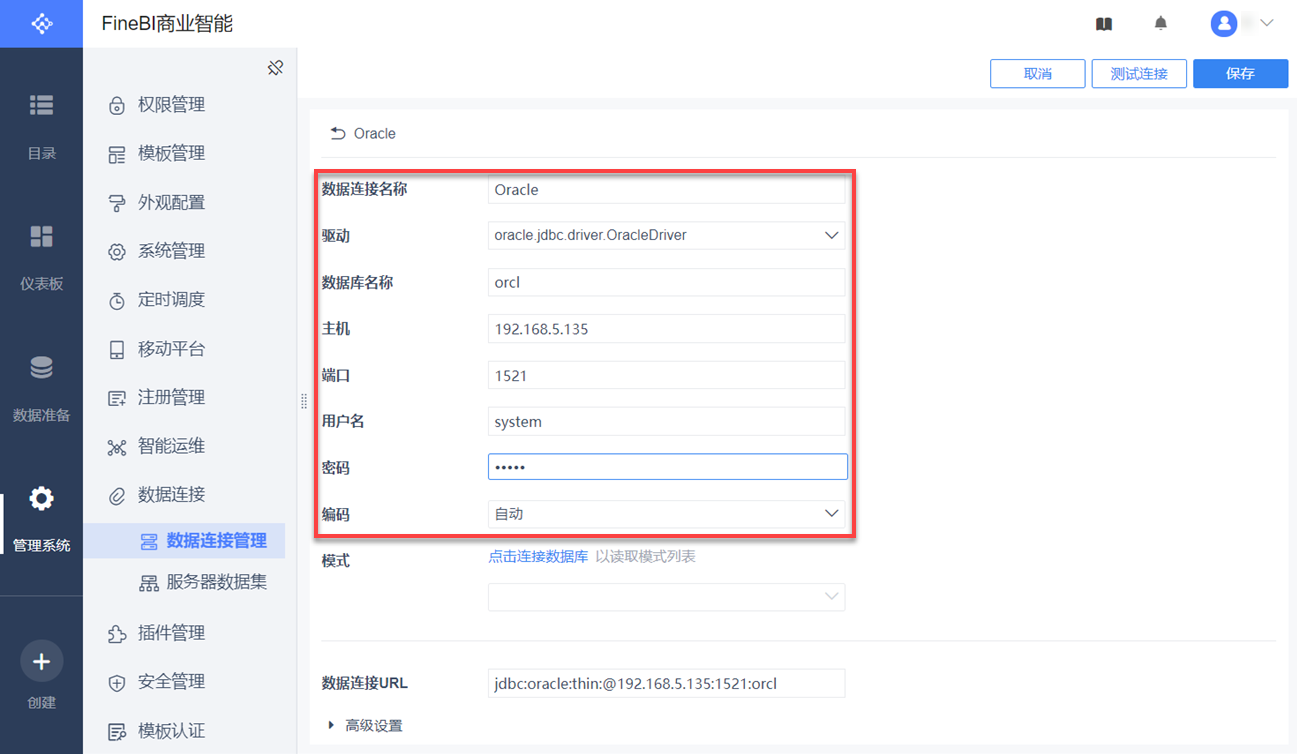Open 系统管理 menu item

click(171, 251)
